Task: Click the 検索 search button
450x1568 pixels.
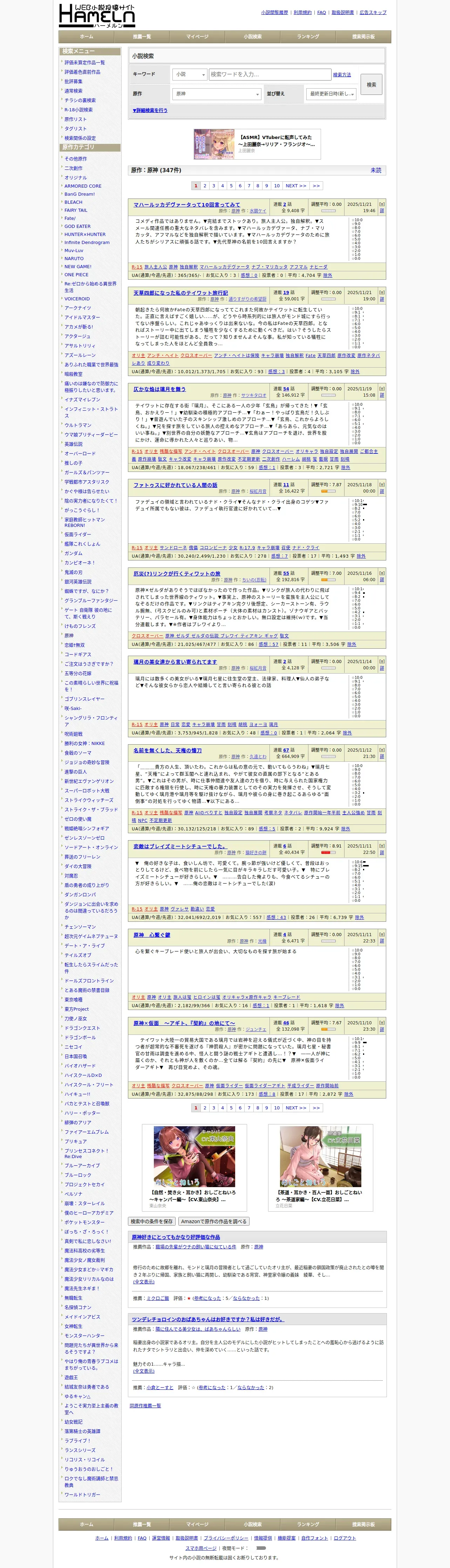Action: click(371, 85)
